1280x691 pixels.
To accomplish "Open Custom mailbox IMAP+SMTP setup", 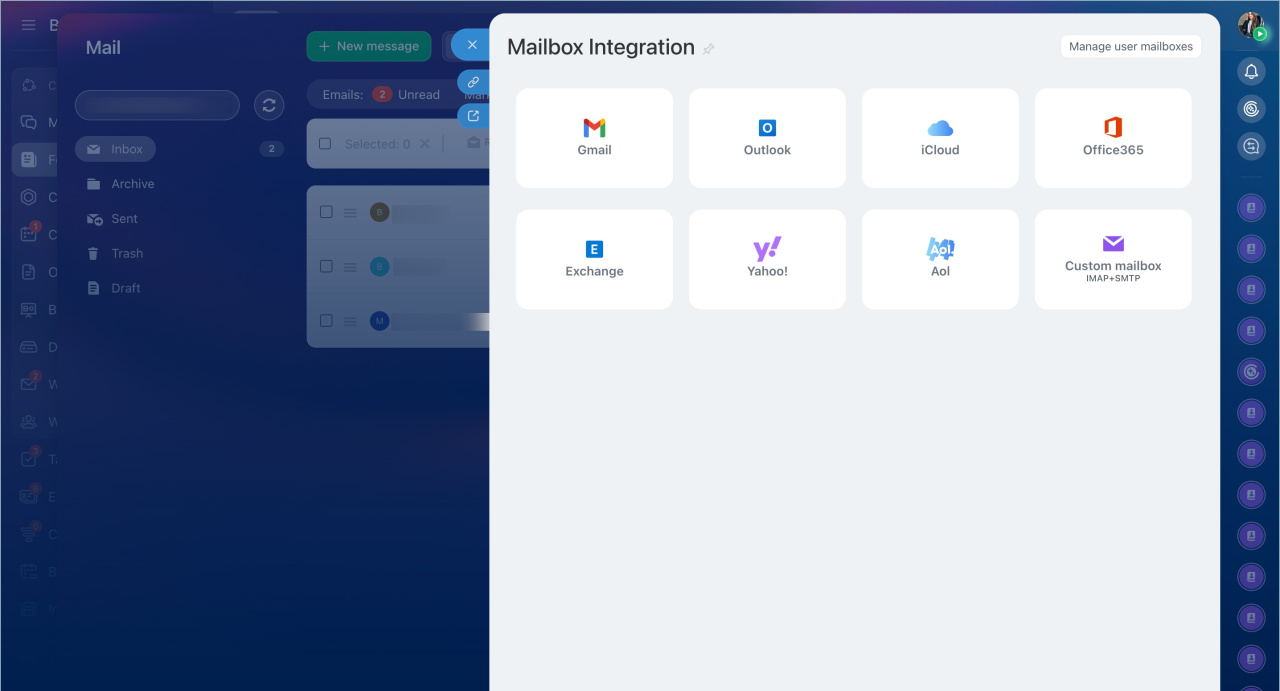I will click(1112, 259).
